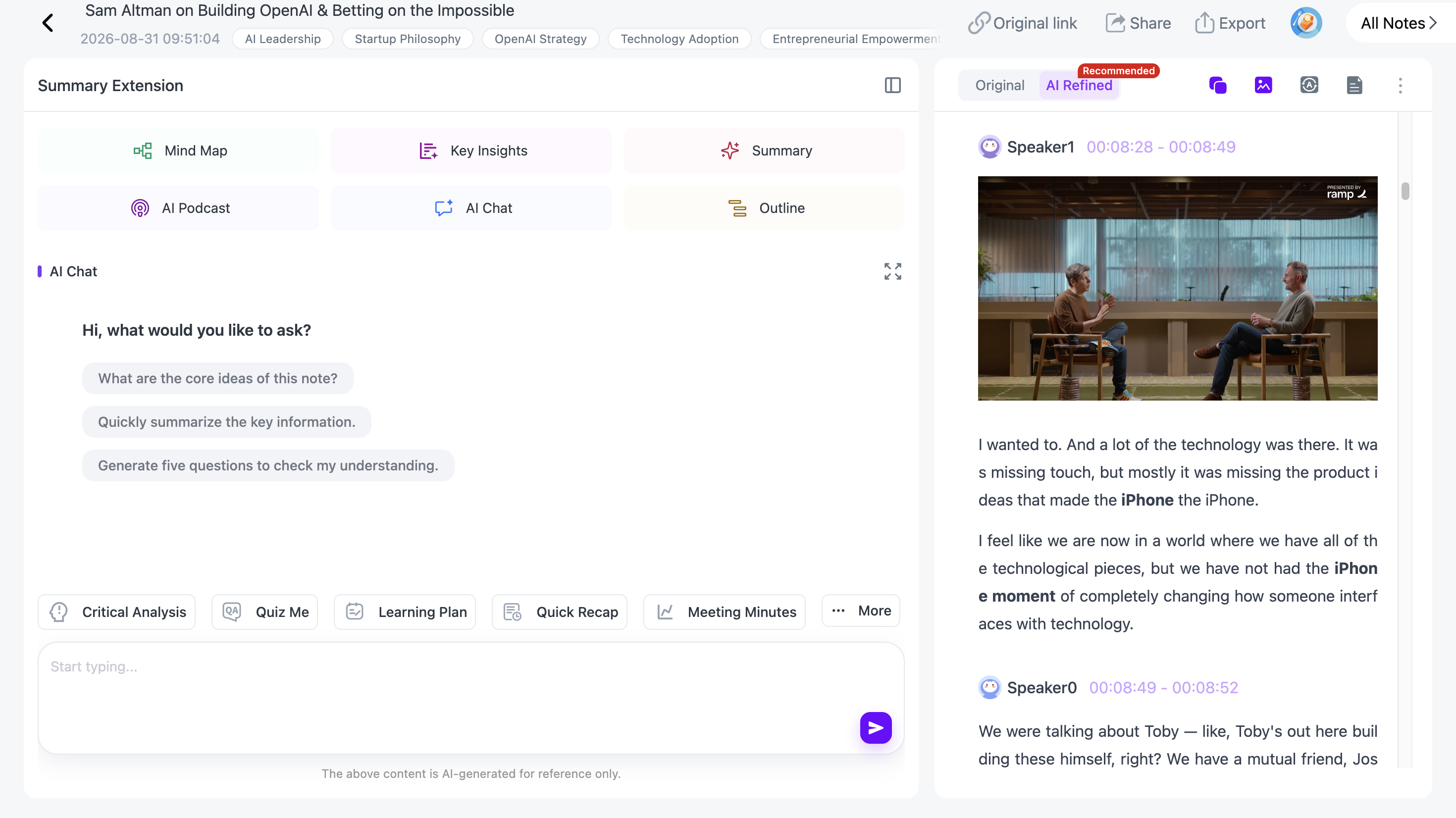Click the date 2026-08-31 09:51:04

coord(150,39)
